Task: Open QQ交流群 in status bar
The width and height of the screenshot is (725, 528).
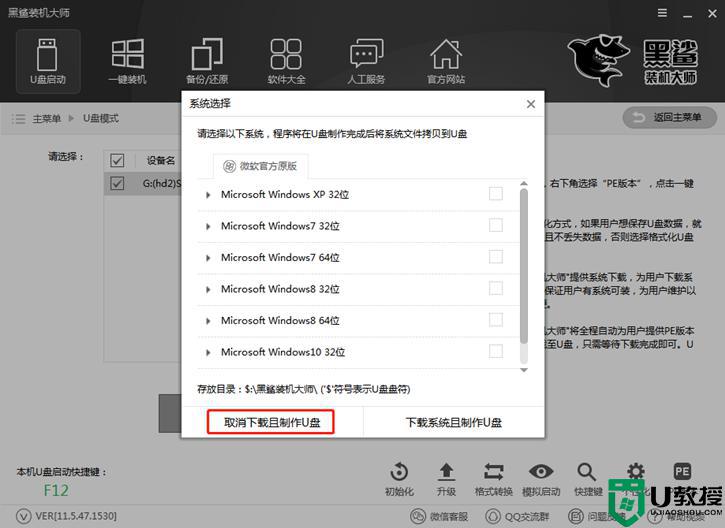Action: (517, 516)
